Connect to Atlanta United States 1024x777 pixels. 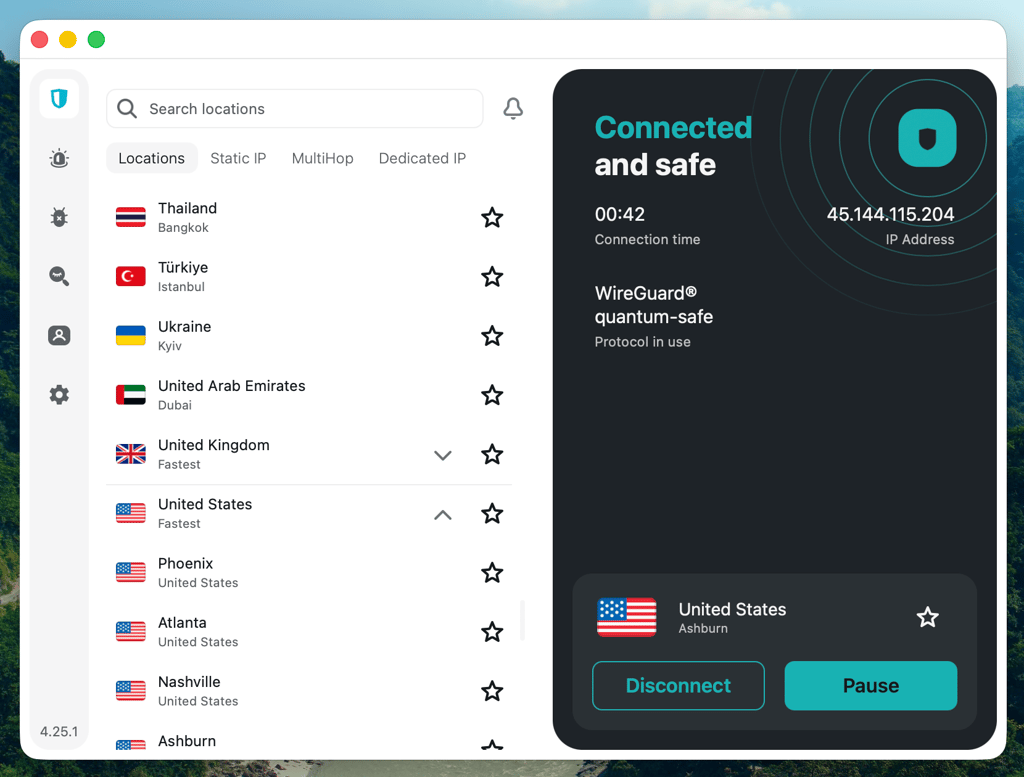click(309, 632)
